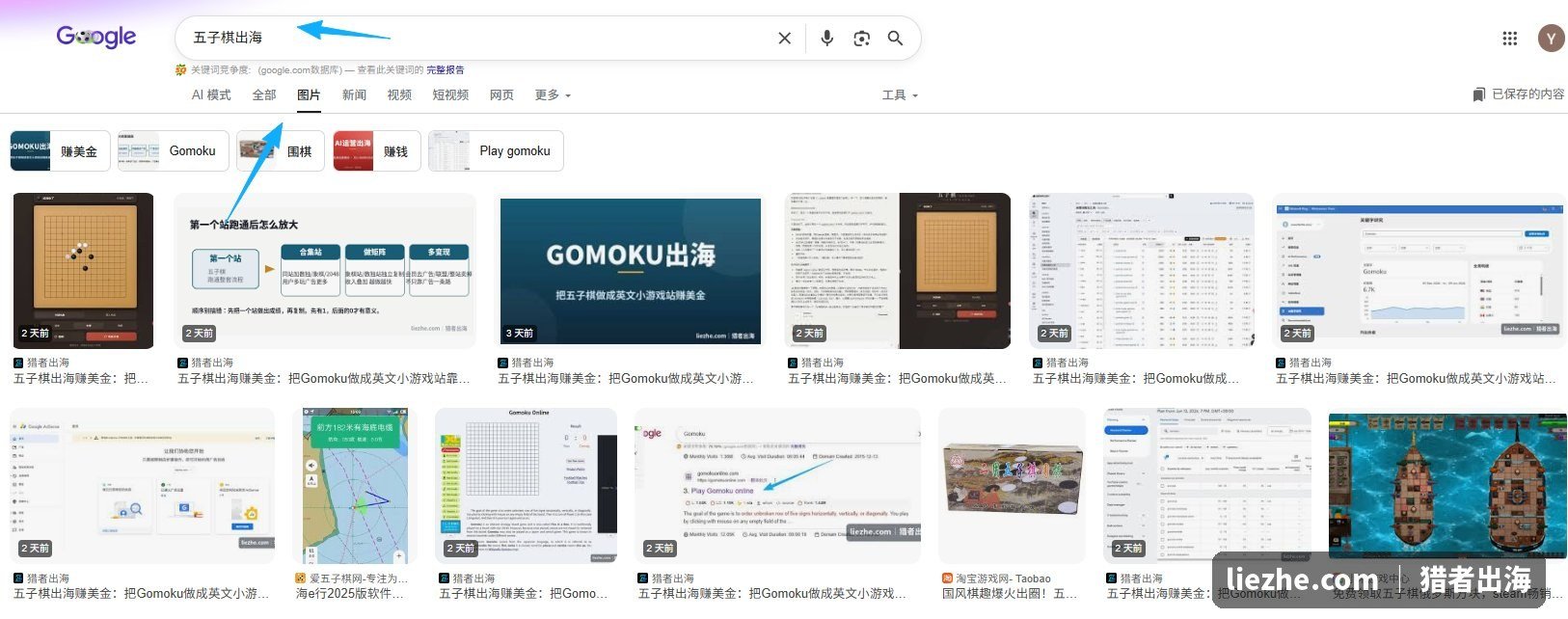Switch to 全部 results tab
The image size is (1568, 619).
tap(263, 94)
